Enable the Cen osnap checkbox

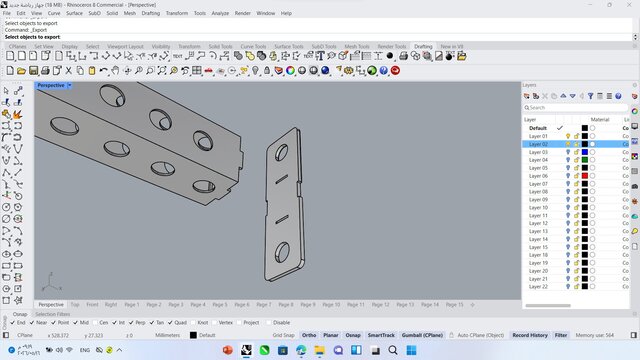point(96,322)
